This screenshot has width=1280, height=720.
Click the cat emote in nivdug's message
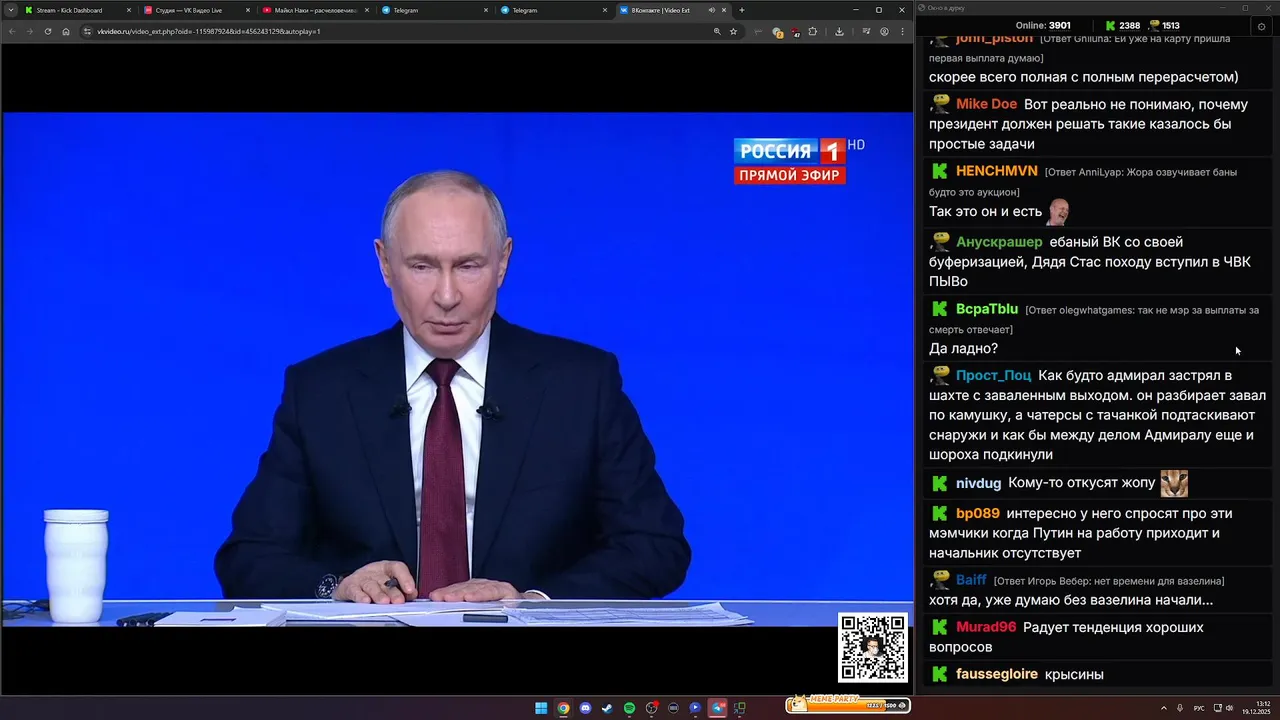point(1174,483)
